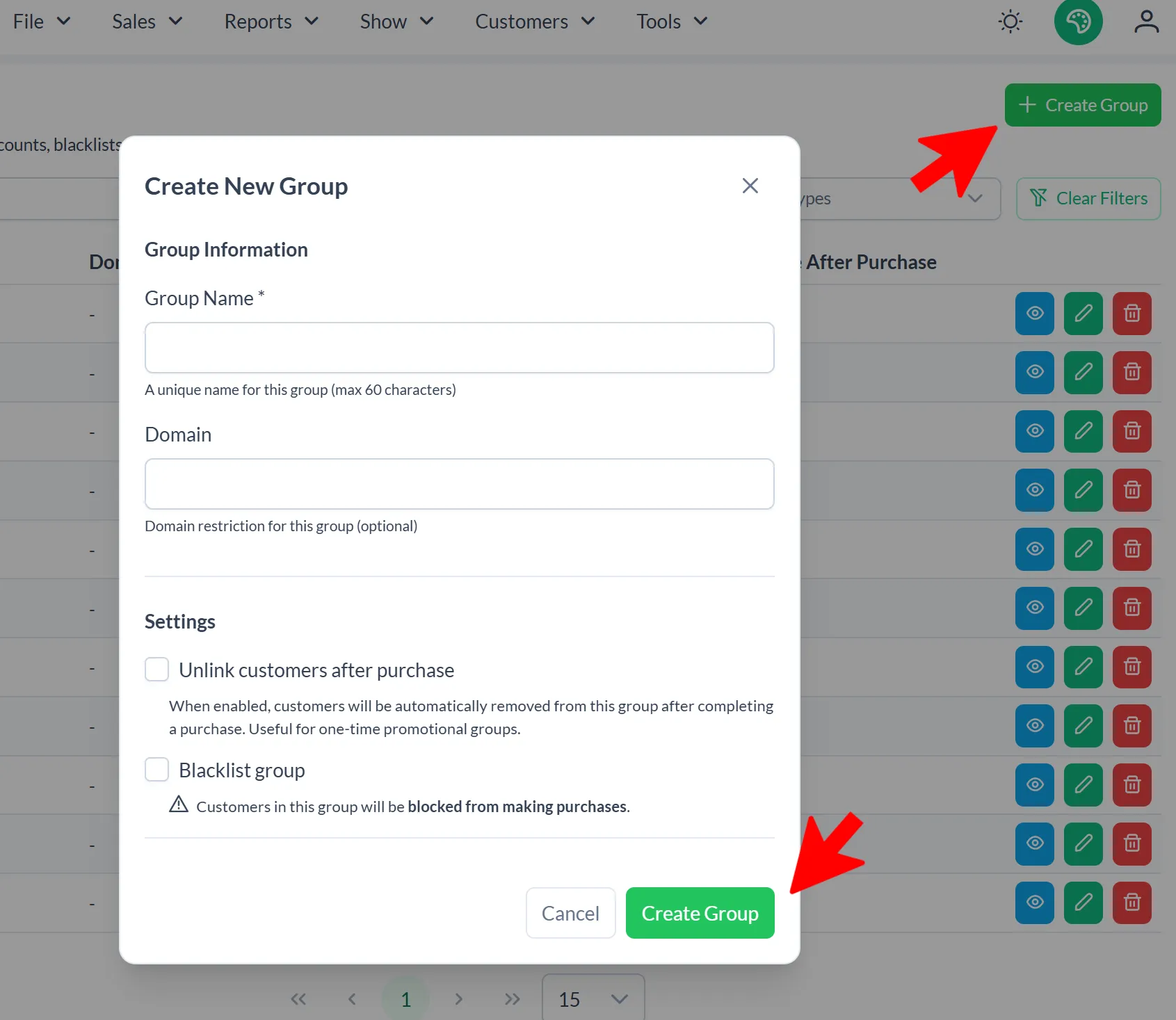The image size is (1176, 1020).
Task: Open the rows-per-page dropdown showing 15
Action: 593,999
